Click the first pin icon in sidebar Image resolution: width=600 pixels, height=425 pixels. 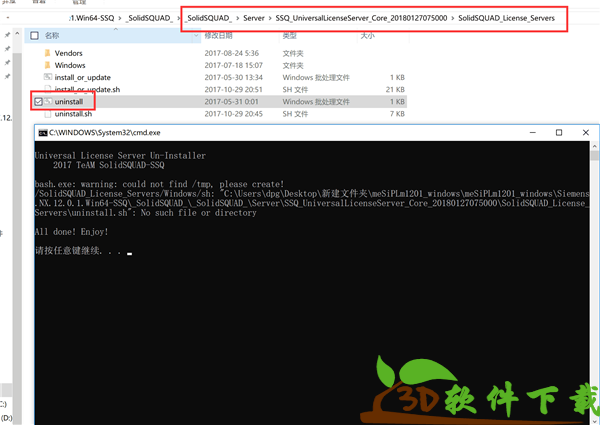point(7,35)
